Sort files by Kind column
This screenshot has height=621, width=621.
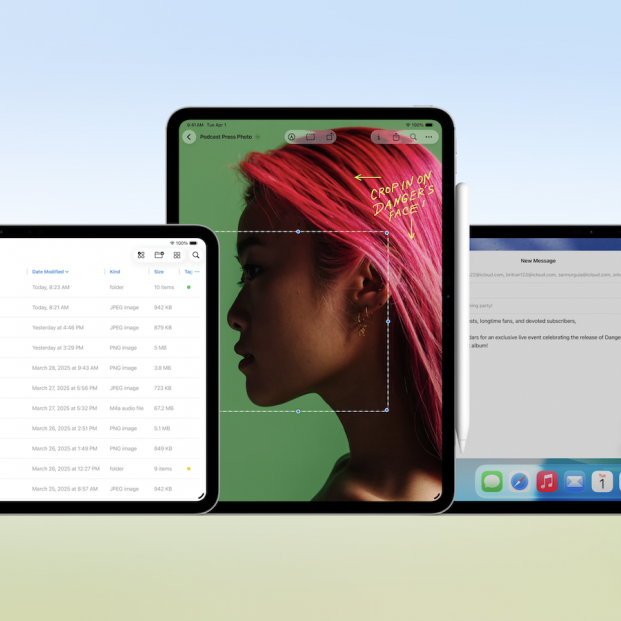tap(115, 271)
